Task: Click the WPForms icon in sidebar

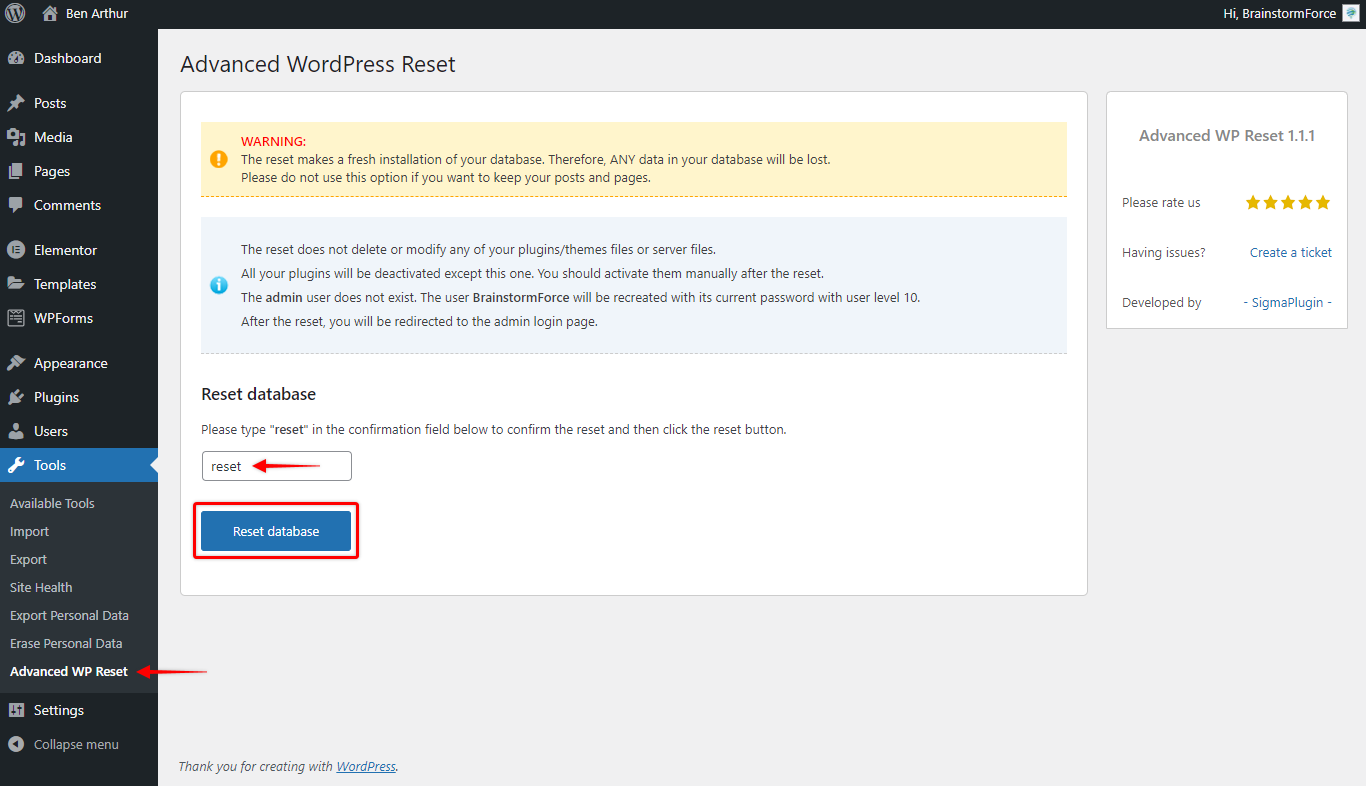Action: point(16,318)
